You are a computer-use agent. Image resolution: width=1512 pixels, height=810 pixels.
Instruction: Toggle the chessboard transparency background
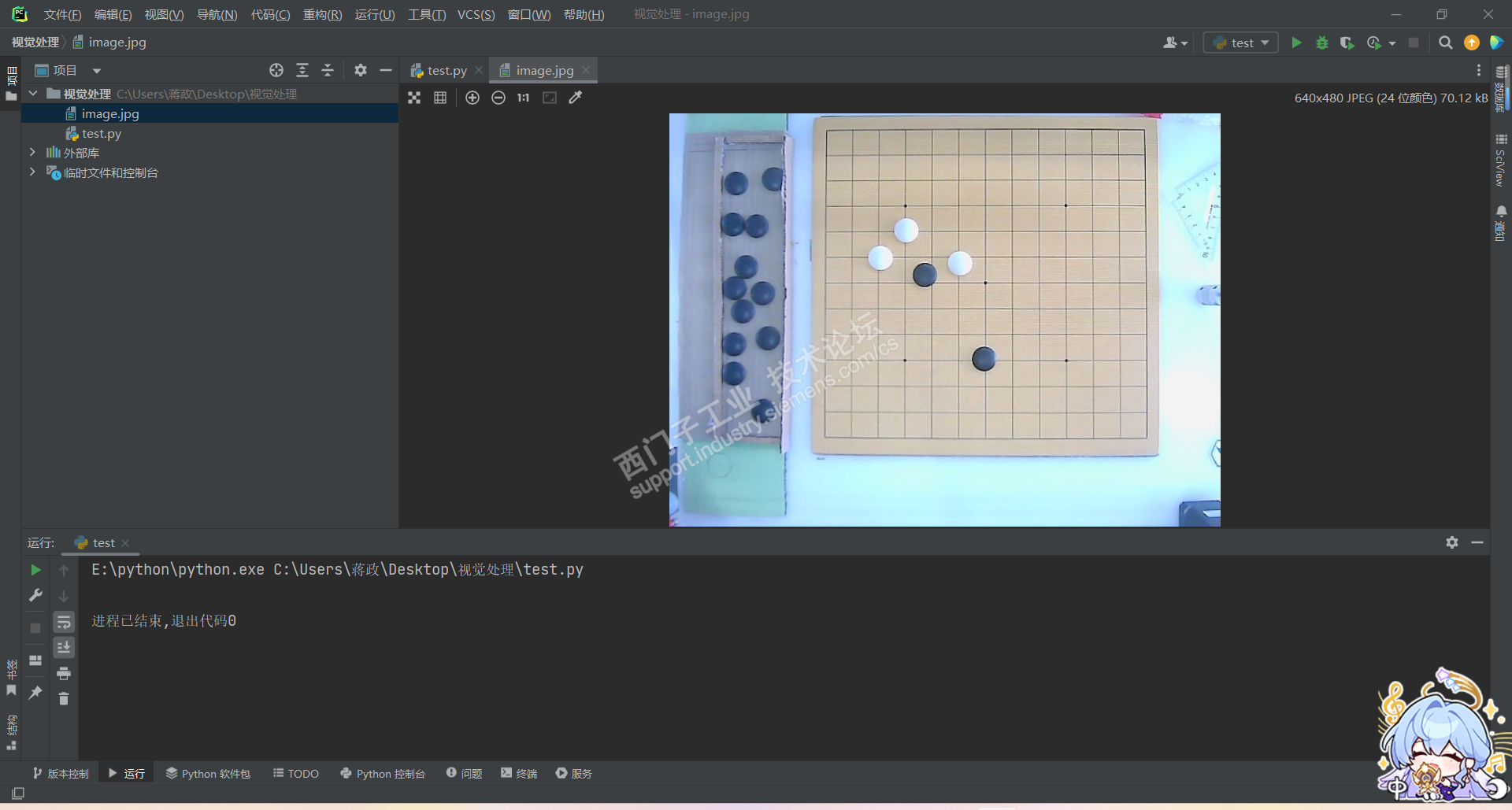click(x=414, y=98)
